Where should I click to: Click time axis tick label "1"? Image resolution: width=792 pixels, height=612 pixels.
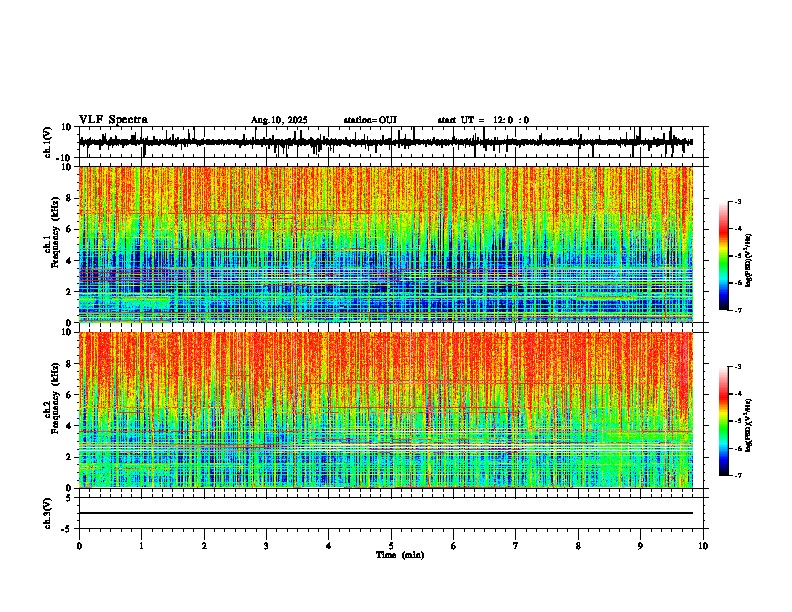(x=141, y=546)
